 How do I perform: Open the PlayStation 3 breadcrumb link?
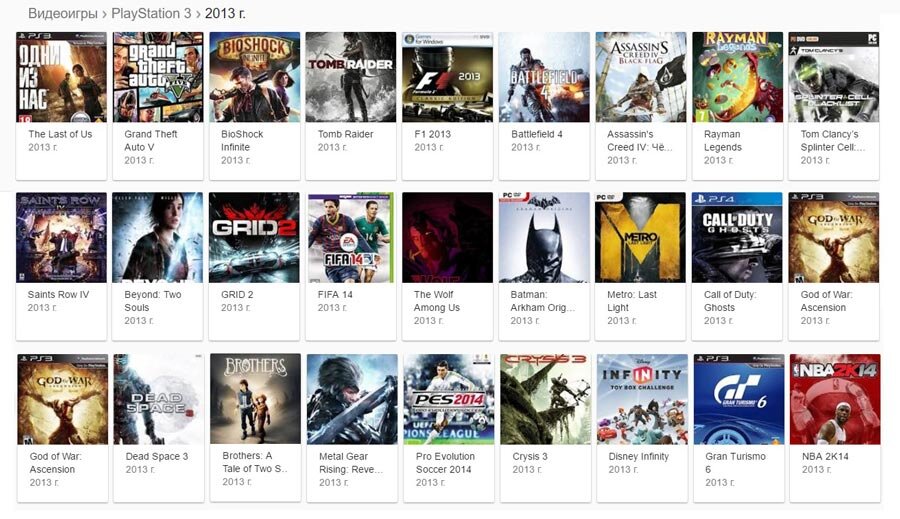(x=151, y=13)
